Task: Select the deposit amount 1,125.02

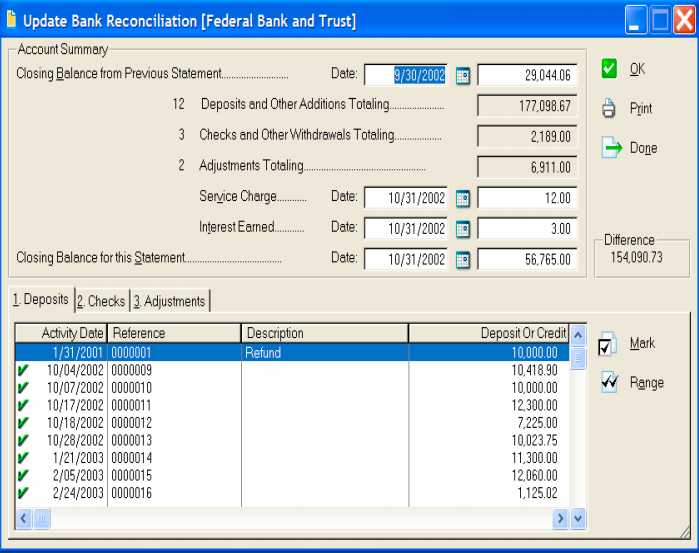Action: pos(537,493)
